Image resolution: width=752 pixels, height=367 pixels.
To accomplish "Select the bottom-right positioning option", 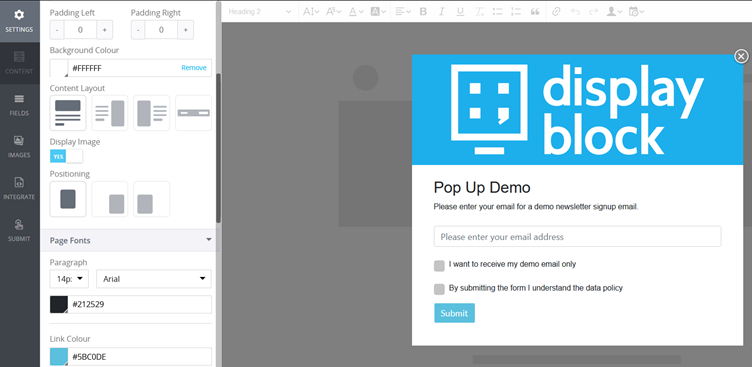I will [x=109, y=199].
